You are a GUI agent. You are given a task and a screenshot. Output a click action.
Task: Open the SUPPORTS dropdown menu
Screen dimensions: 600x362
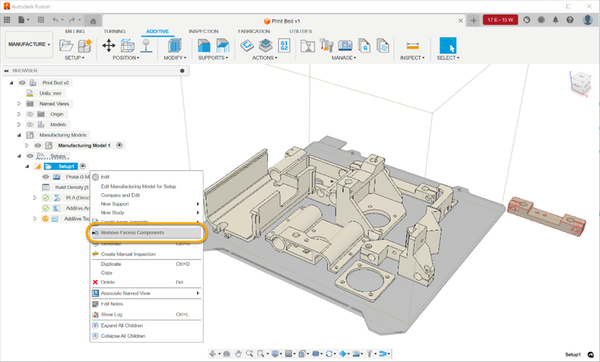(x=213, y=58)
